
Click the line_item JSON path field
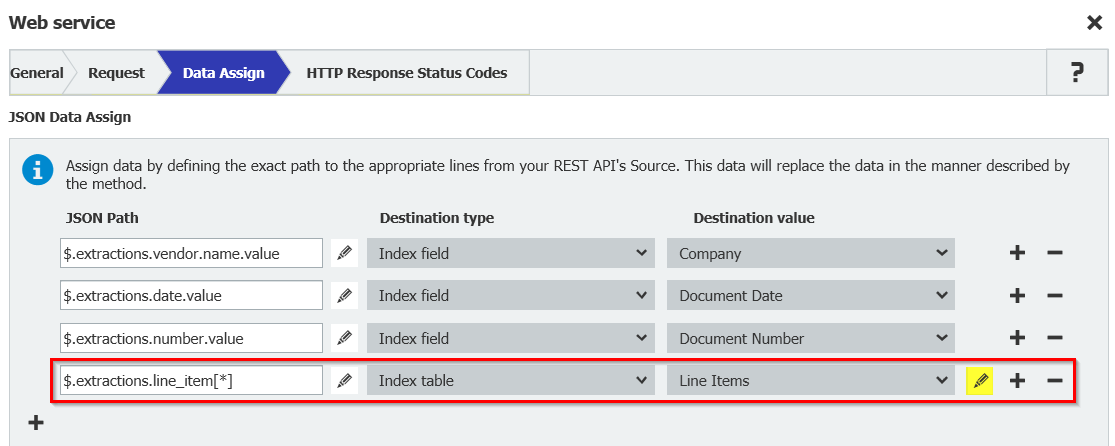pyautogui.click(x=191, y=381)
